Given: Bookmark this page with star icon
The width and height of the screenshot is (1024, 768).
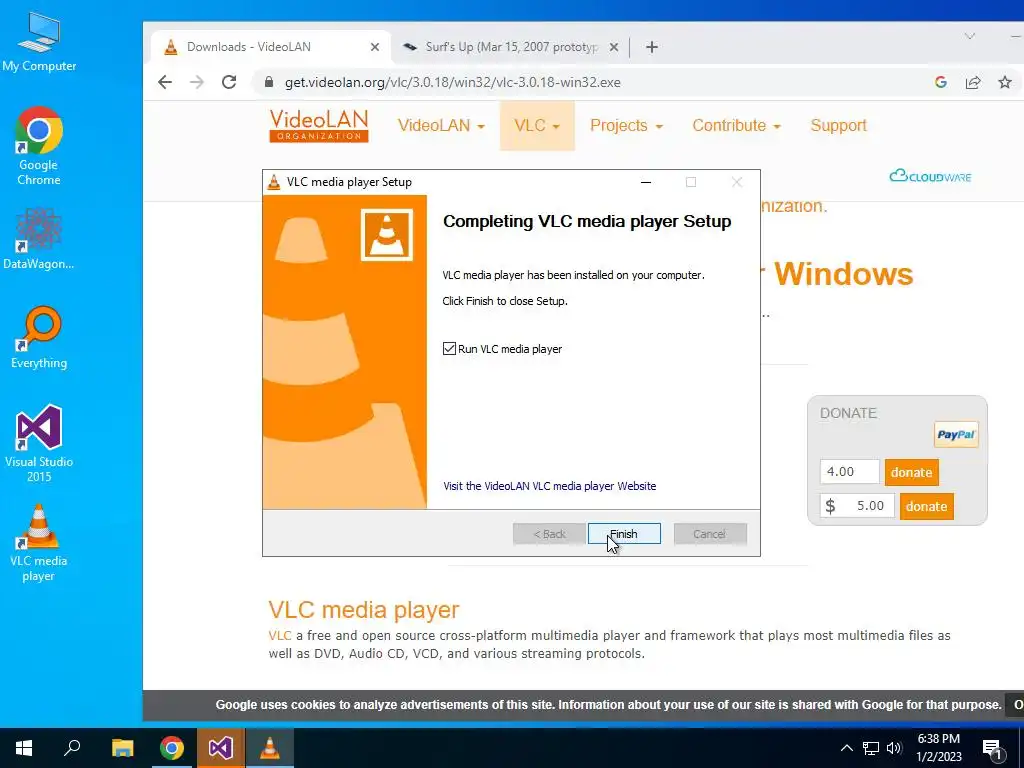Looking at the screenshot, I should tap(1004, 82).
